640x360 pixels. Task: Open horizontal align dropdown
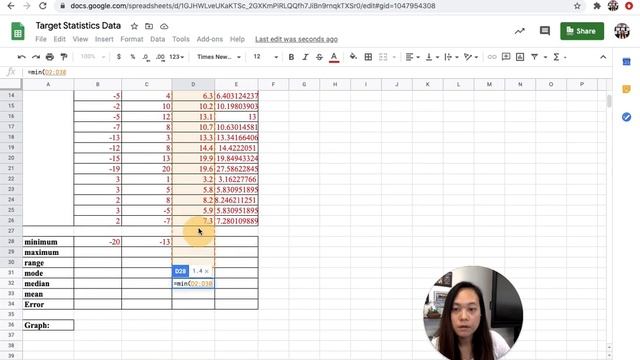pyautogui.click(x=412, y=57)
